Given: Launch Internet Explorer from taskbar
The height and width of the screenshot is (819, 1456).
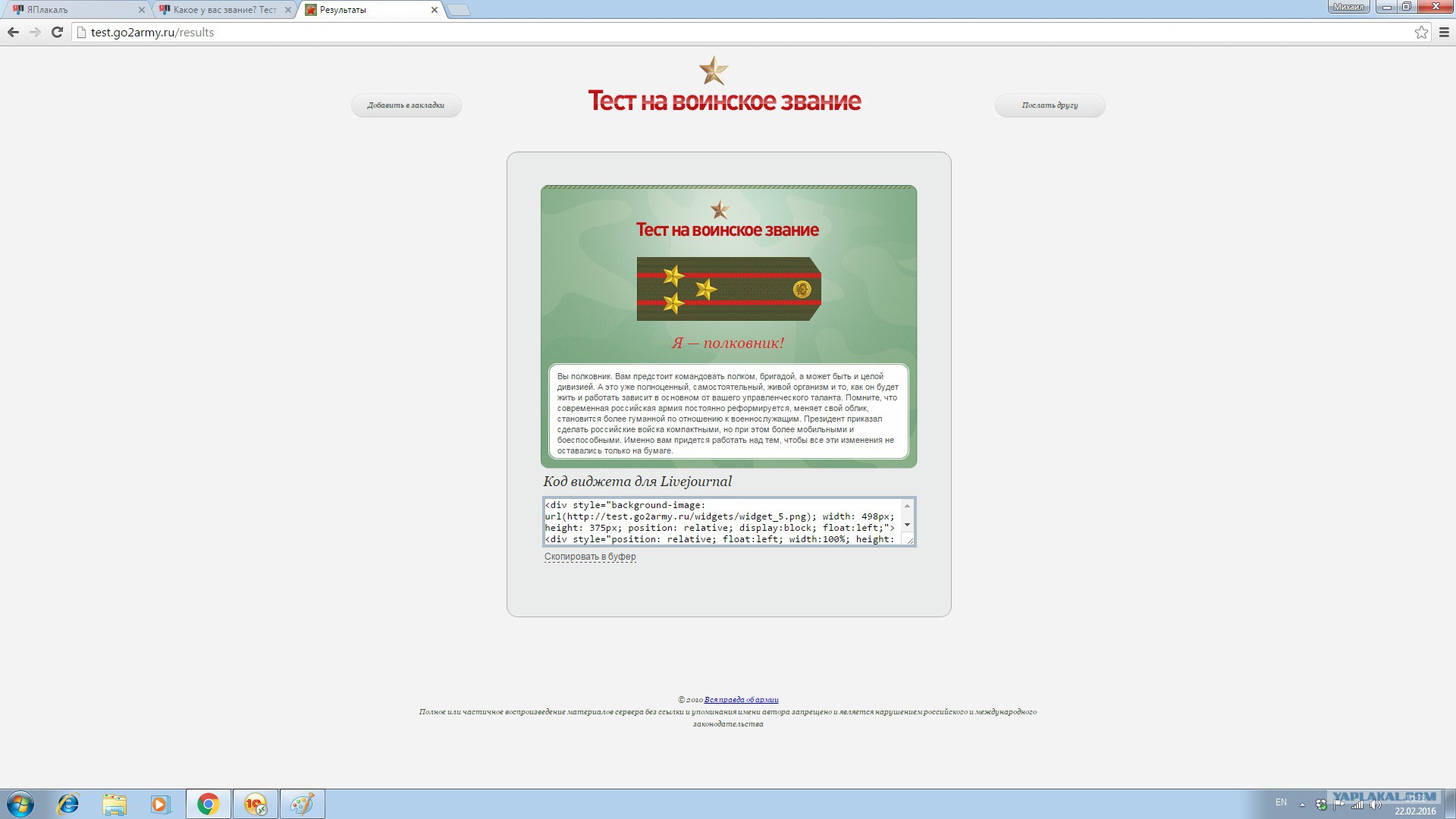Looking at the screenshot, I should click(68, 804).
